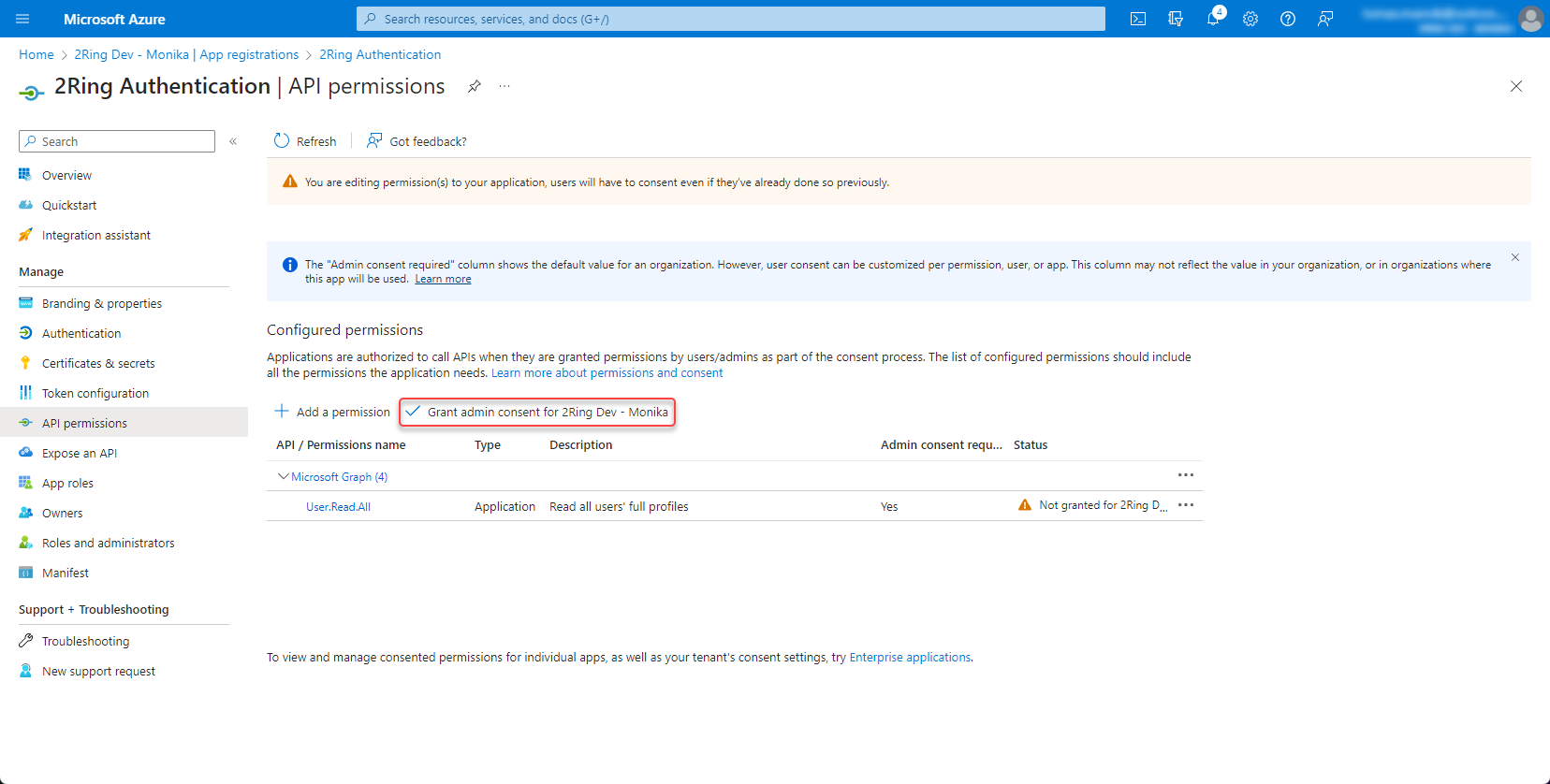Open the portal hamburger menu
This screenshot has width=1550, height=784.
click(x=23, y=19)
